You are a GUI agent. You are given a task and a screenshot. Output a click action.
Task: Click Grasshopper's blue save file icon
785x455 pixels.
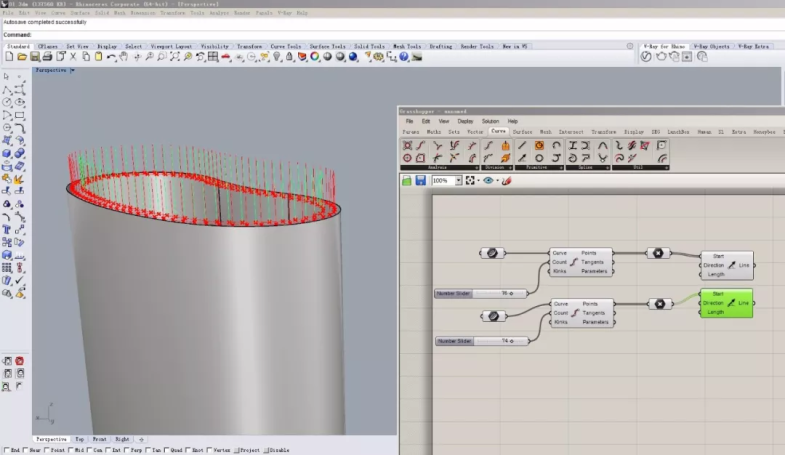[421, 181]
